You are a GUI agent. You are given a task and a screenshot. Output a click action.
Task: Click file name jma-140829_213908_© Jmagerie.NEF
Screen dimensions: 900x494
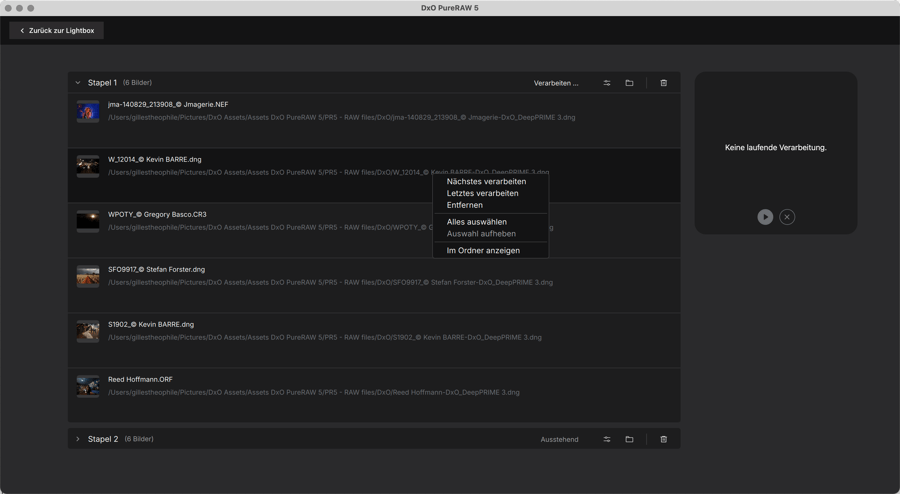pos(168,104)
